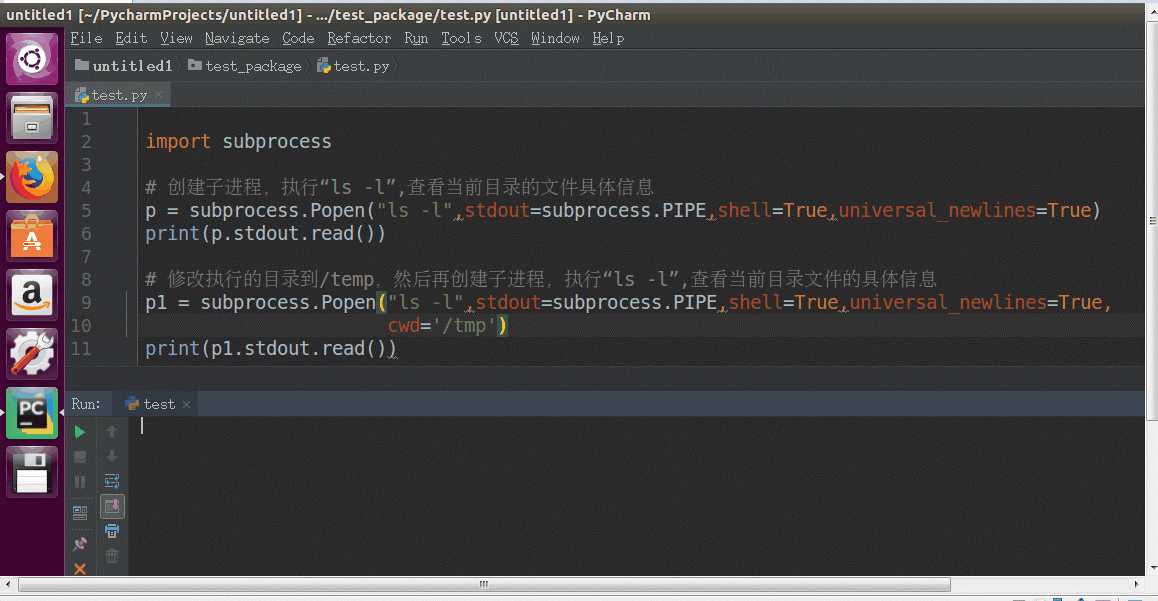Launch Firefox from the launcher

32,177
